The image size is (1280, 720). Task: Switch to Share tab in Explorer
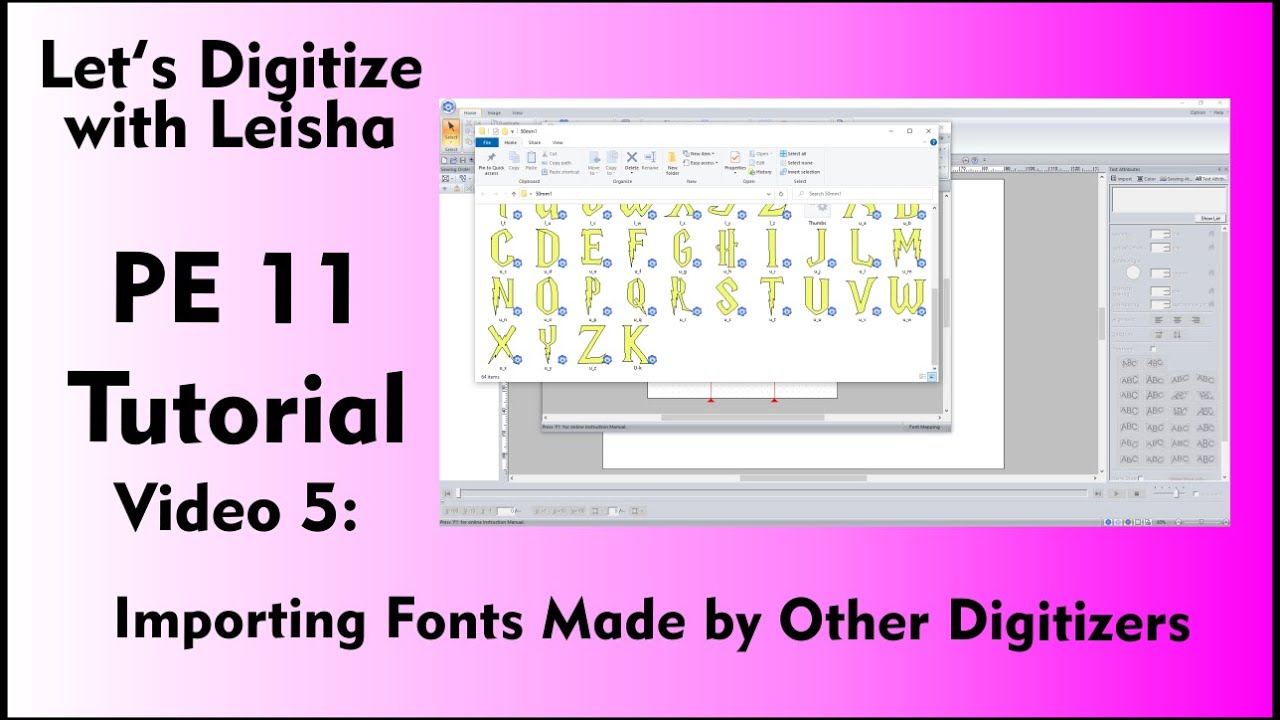click(534, 142)
